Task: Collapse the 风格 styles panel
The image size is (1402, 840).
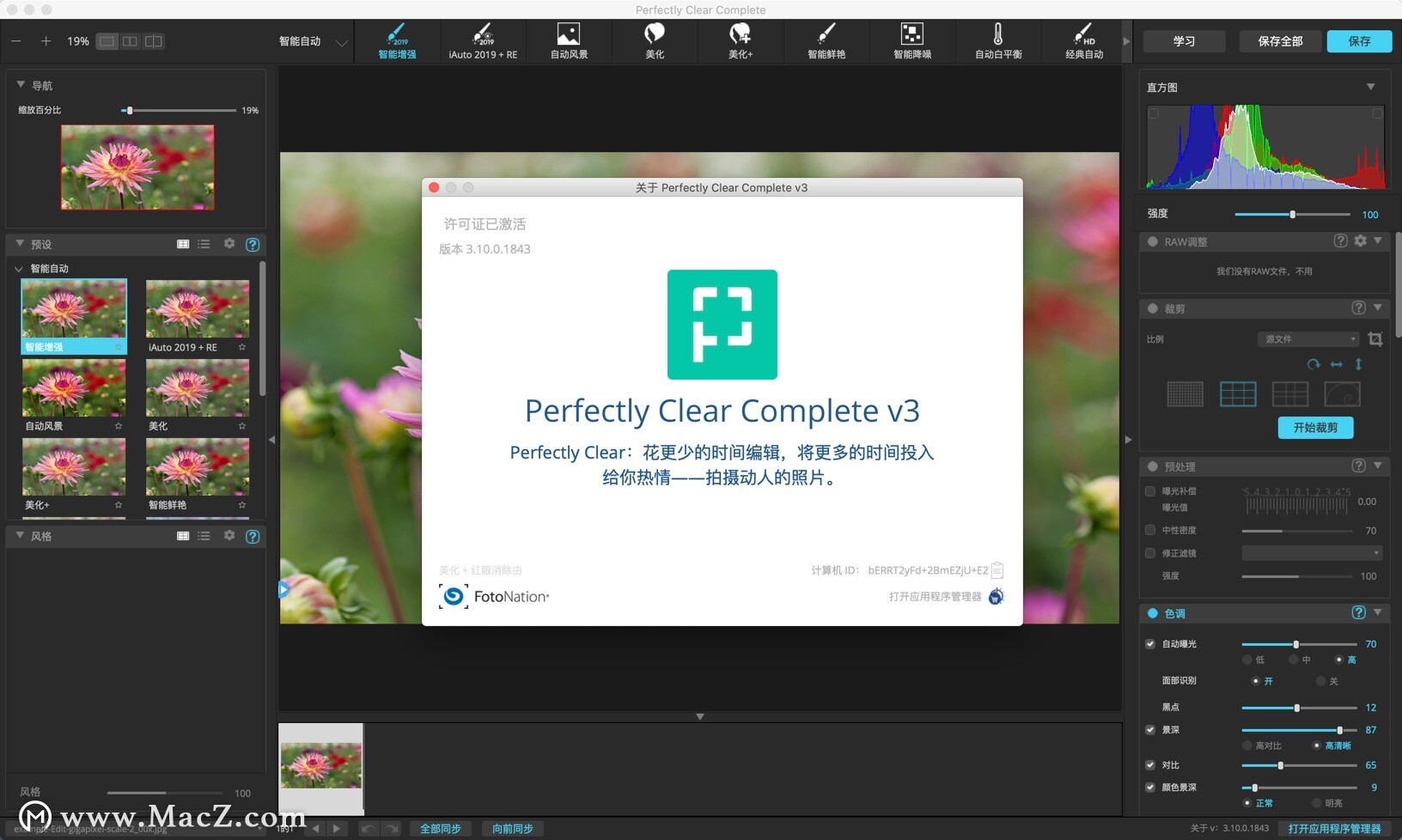Action: [x=20, y=535]
